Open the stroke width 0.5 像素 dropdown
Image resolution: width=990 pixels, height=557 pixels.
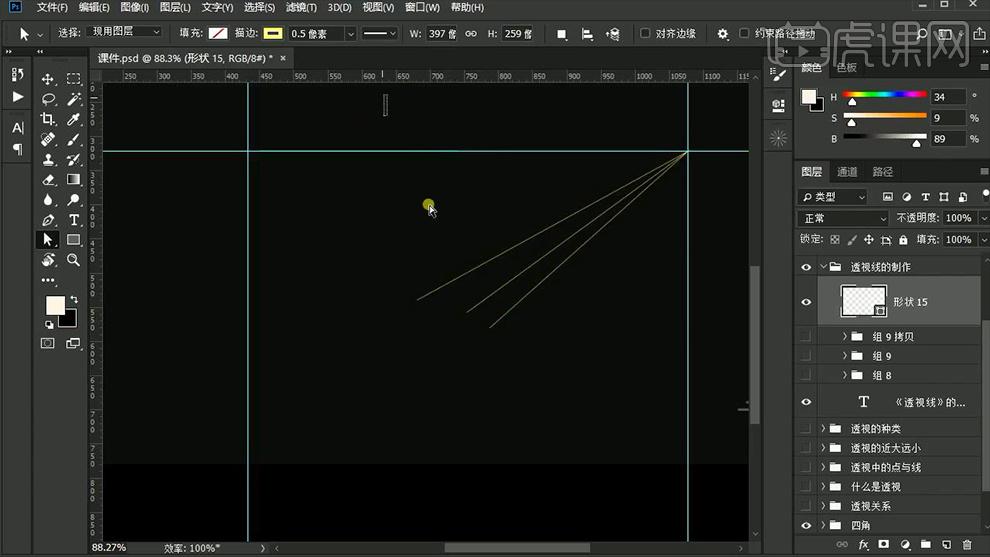pyautogui.click(x=350, y=34)
